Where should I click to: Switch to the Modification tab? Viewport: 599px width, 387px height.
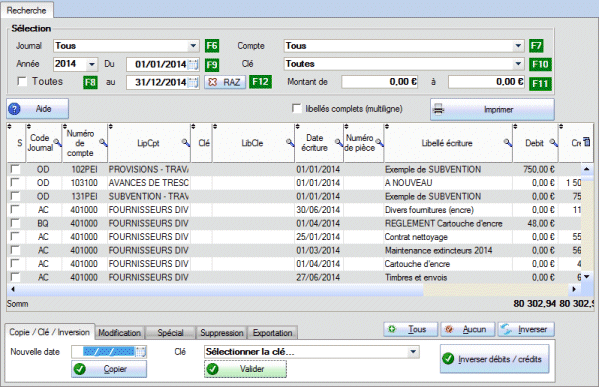coord(120,333)
